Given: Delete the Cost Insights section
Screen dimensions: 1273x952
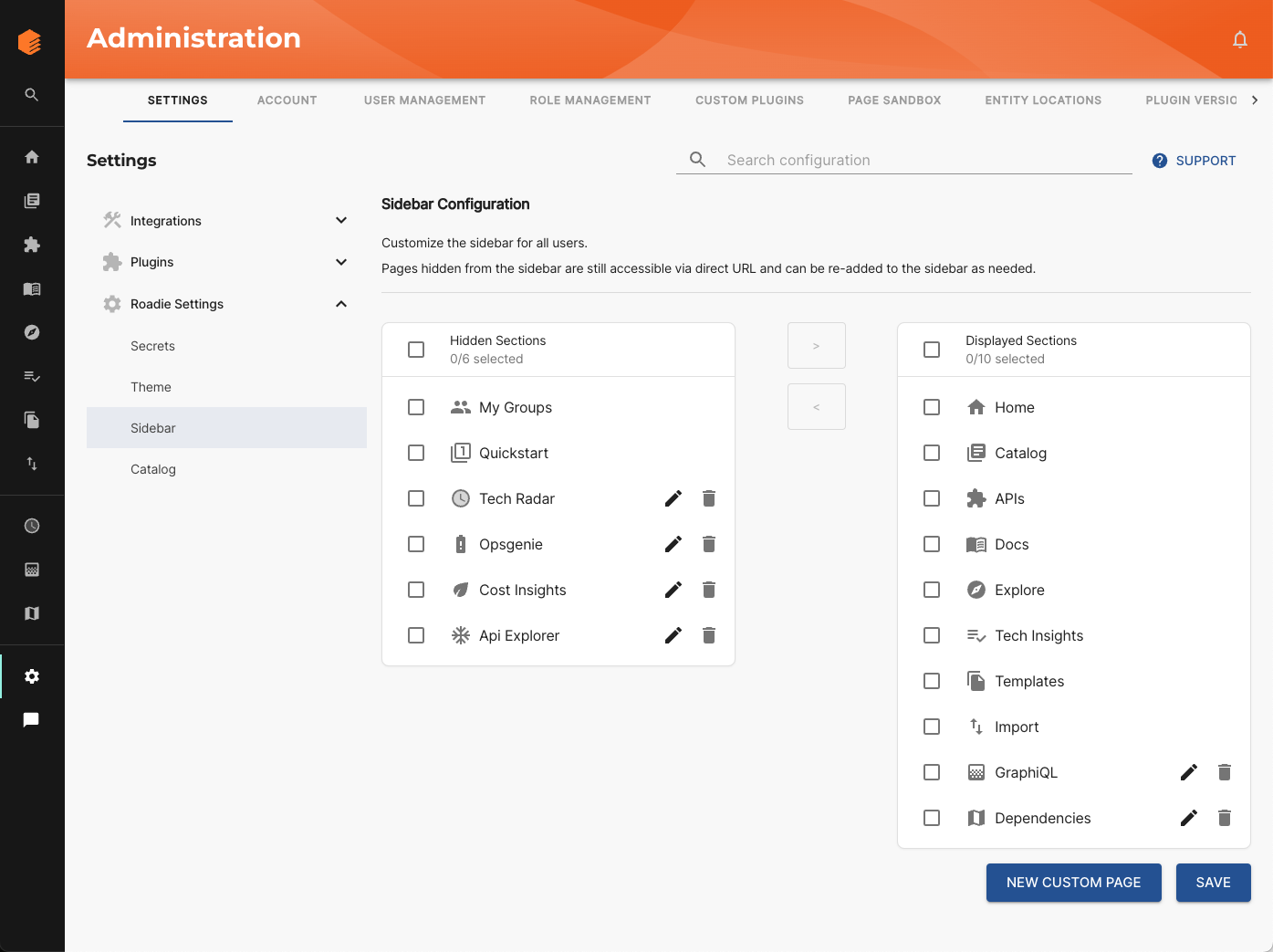Looking at the screenshot, I should click(709, 590).
